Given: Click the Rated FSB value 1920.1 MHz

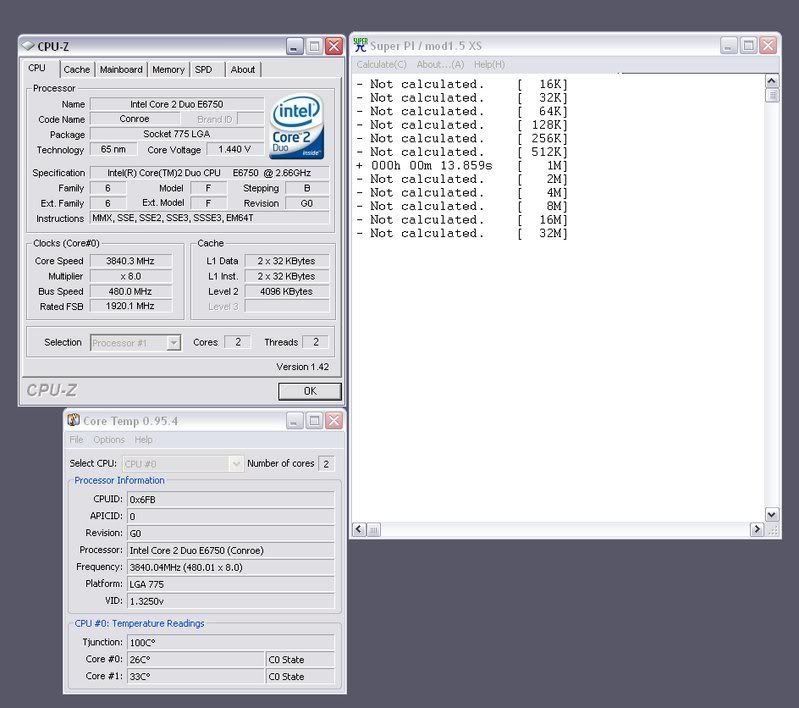Looking at the screenshot, I should (x=130, y=306).
